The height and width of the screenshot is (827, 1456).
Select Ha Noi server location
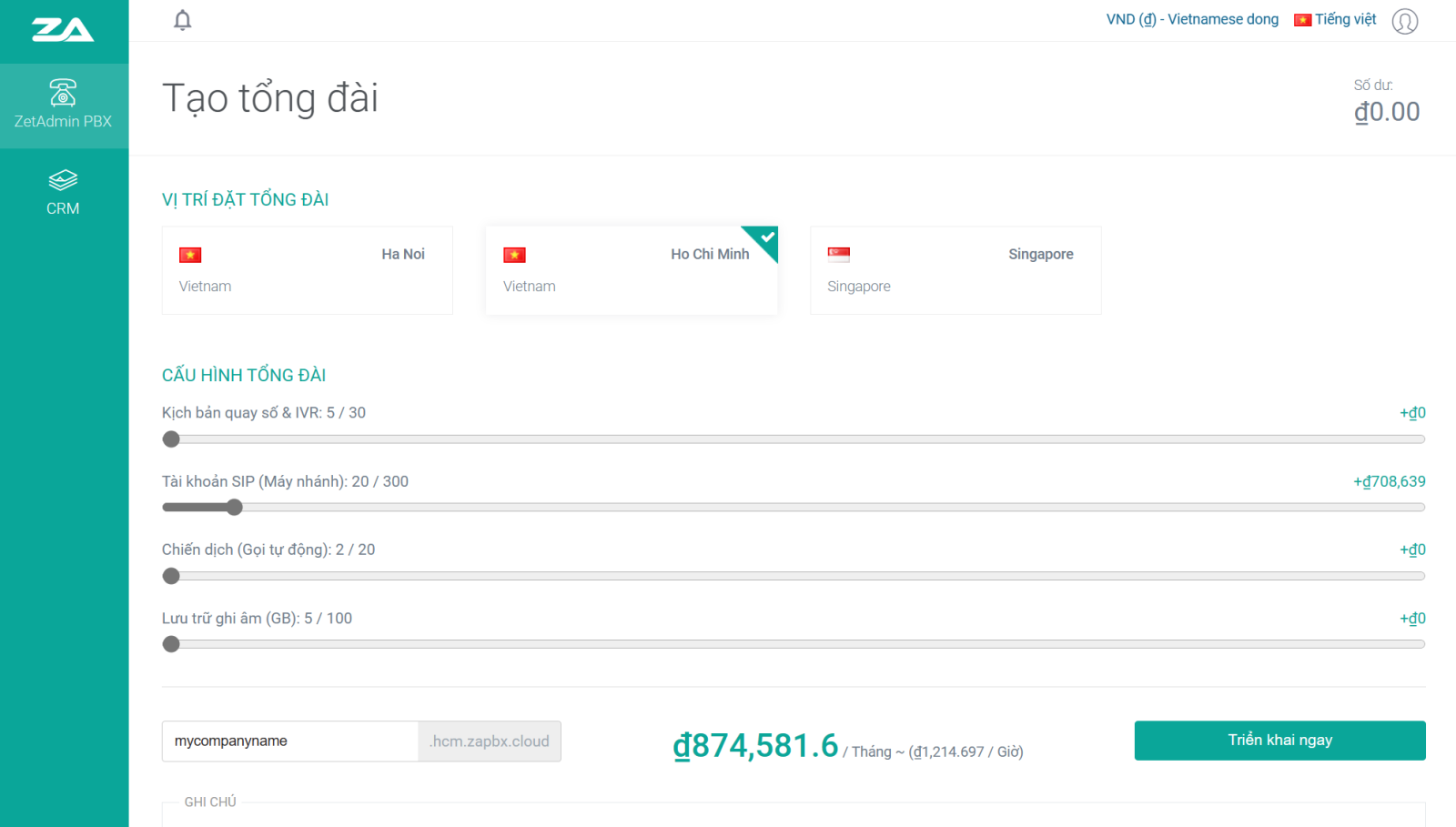click(x=307, y=270)
